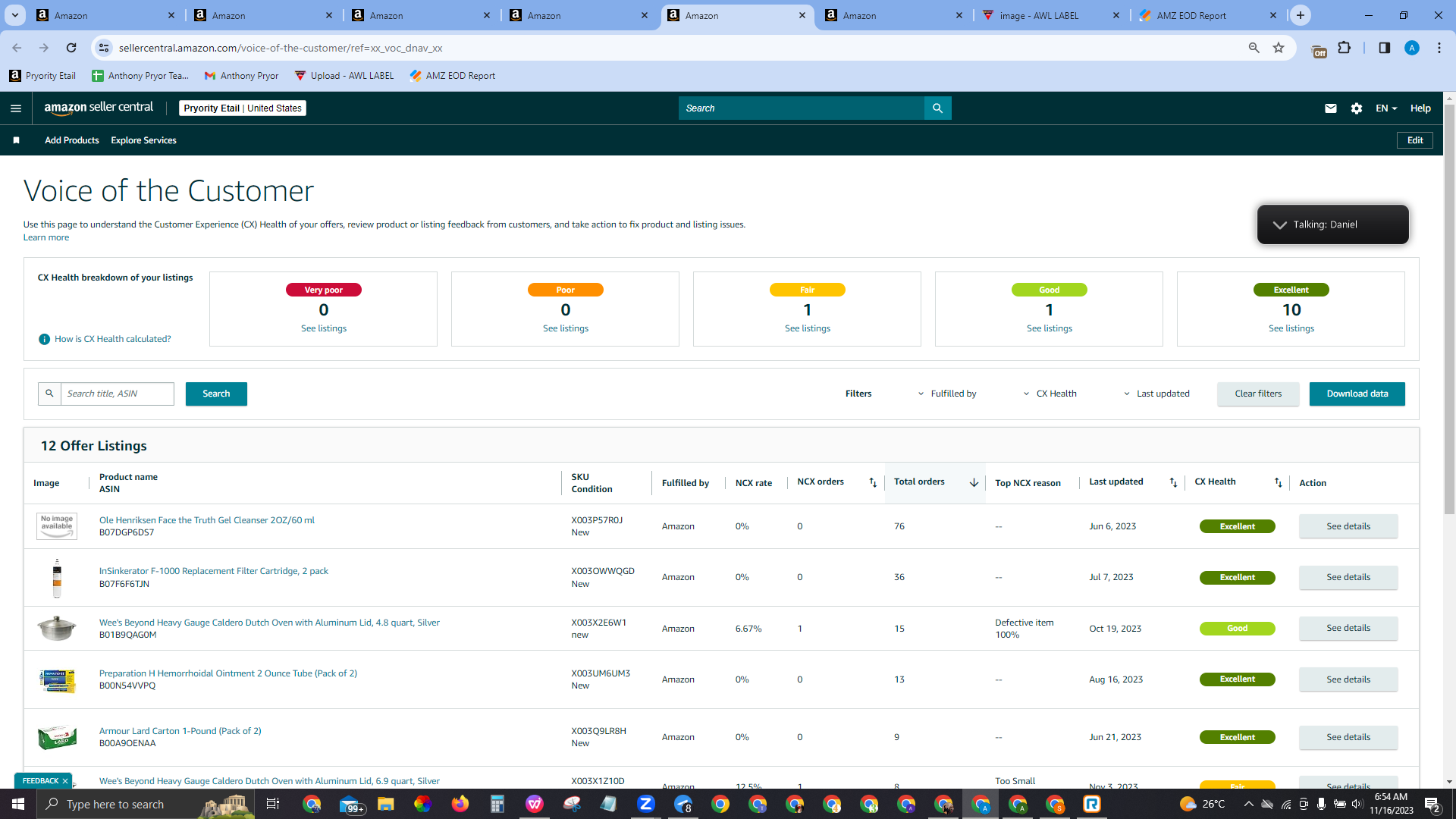Viewport: 1456px width, 819px height.
Task: Click the Help link in header
Action: (1420, 108)
